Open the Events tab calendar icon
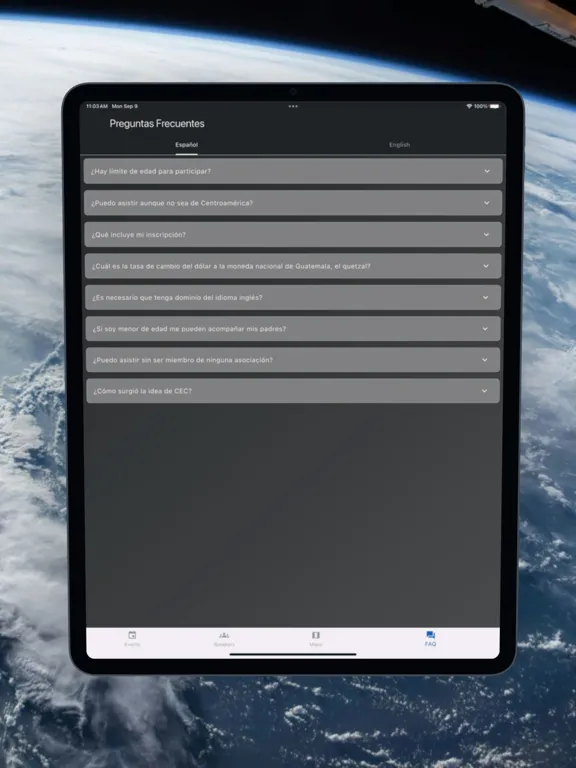The image size is (576, 768). point(132,635)
